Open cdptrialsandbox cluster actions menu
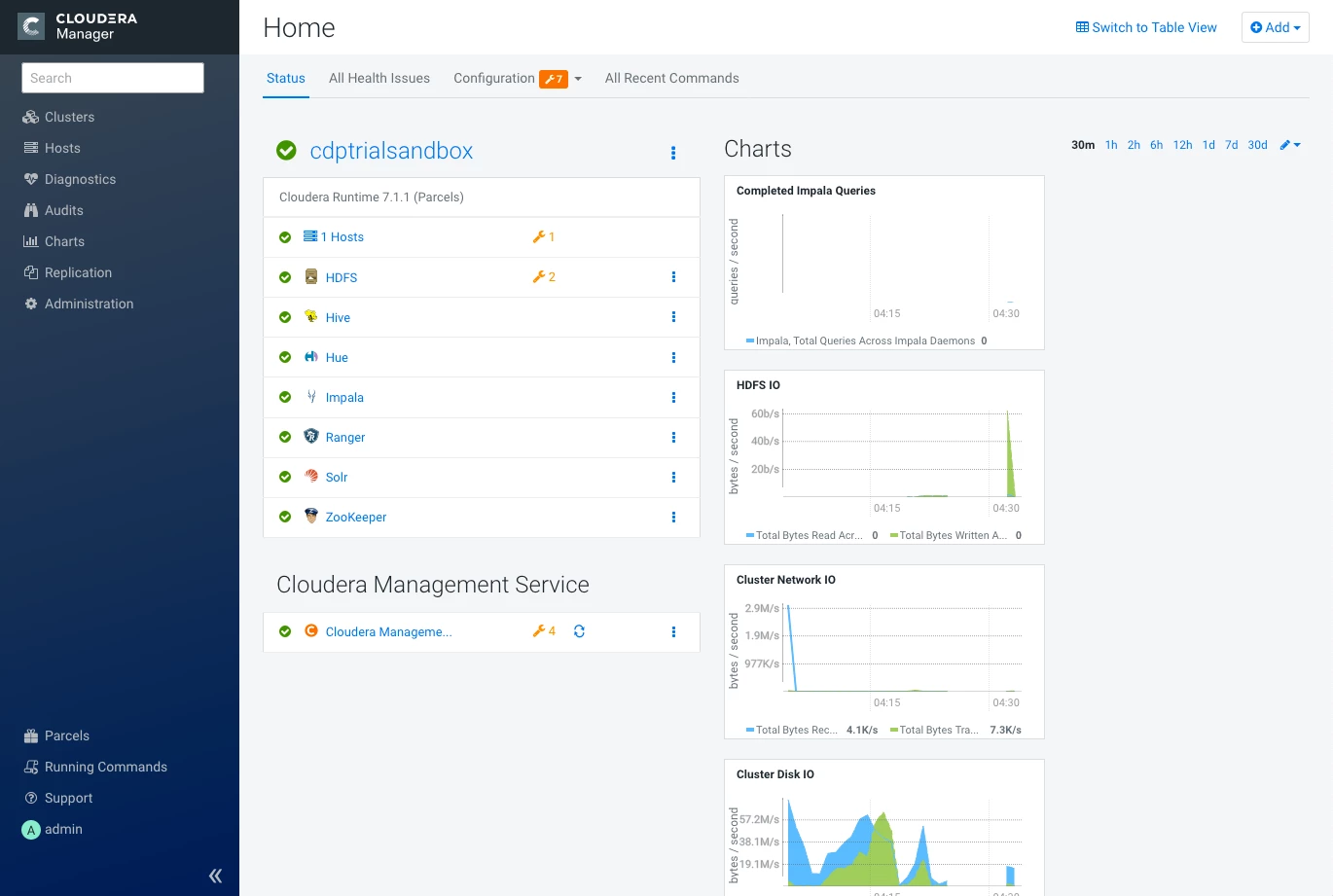 pos(673,153)
